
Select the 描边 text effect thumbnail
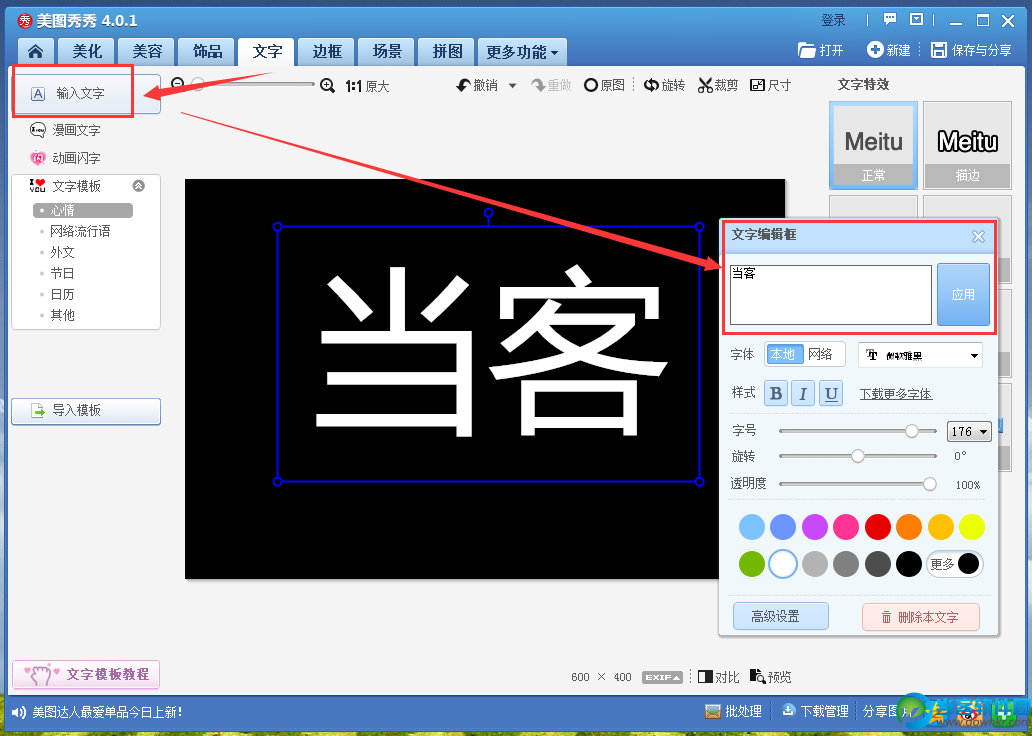tap(967, 145)
